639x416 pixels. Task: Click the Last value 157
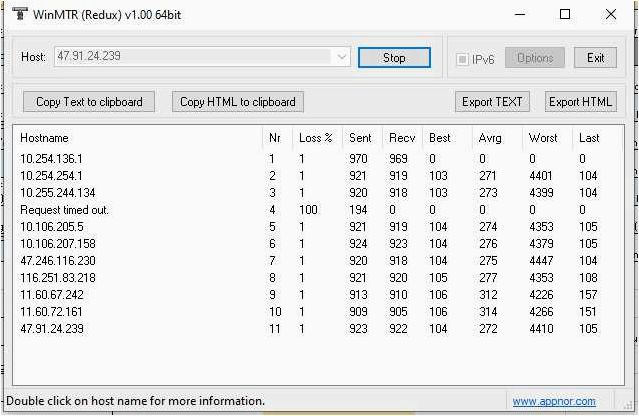click(x=588, y=295)
